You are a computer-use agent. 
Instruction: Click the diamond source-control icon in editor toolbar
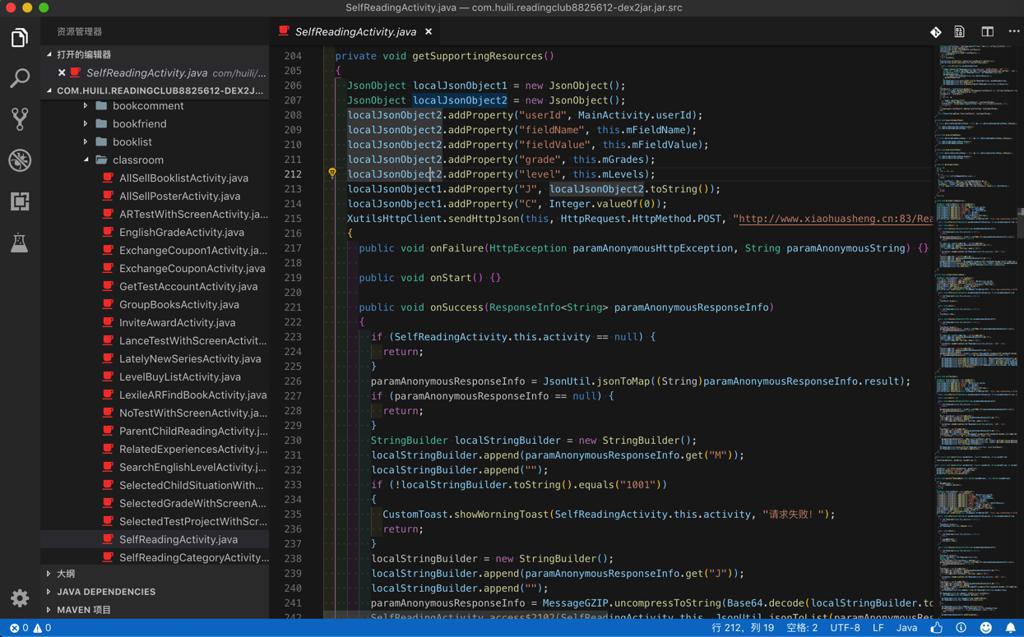(936, 32)
